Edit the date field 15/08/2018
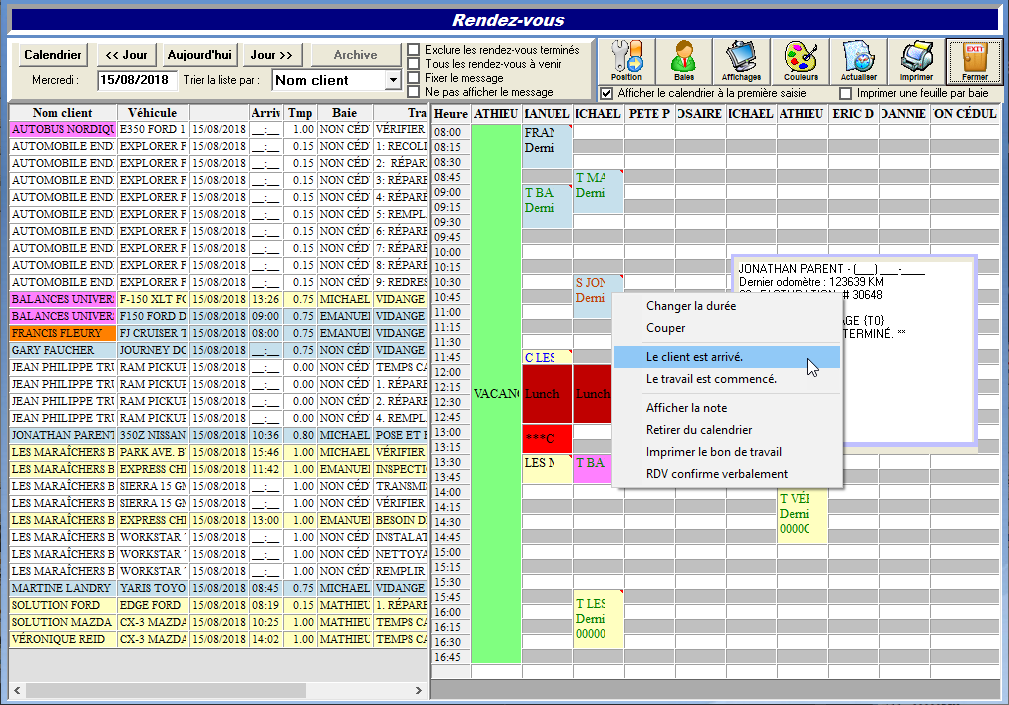Screen dimensions: 1009x705 click(138, 80)
